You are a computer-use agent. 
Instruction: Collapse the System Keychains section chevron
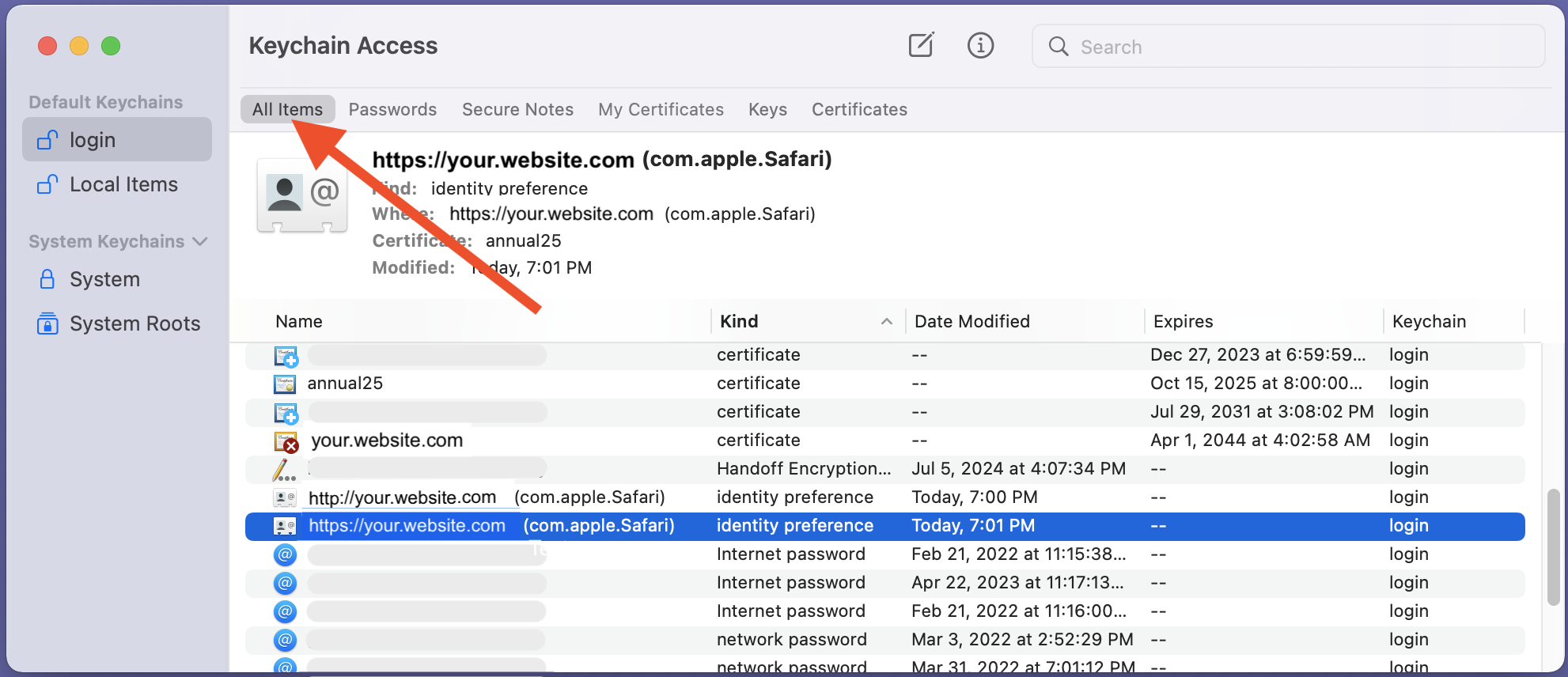tap(200, 241)
